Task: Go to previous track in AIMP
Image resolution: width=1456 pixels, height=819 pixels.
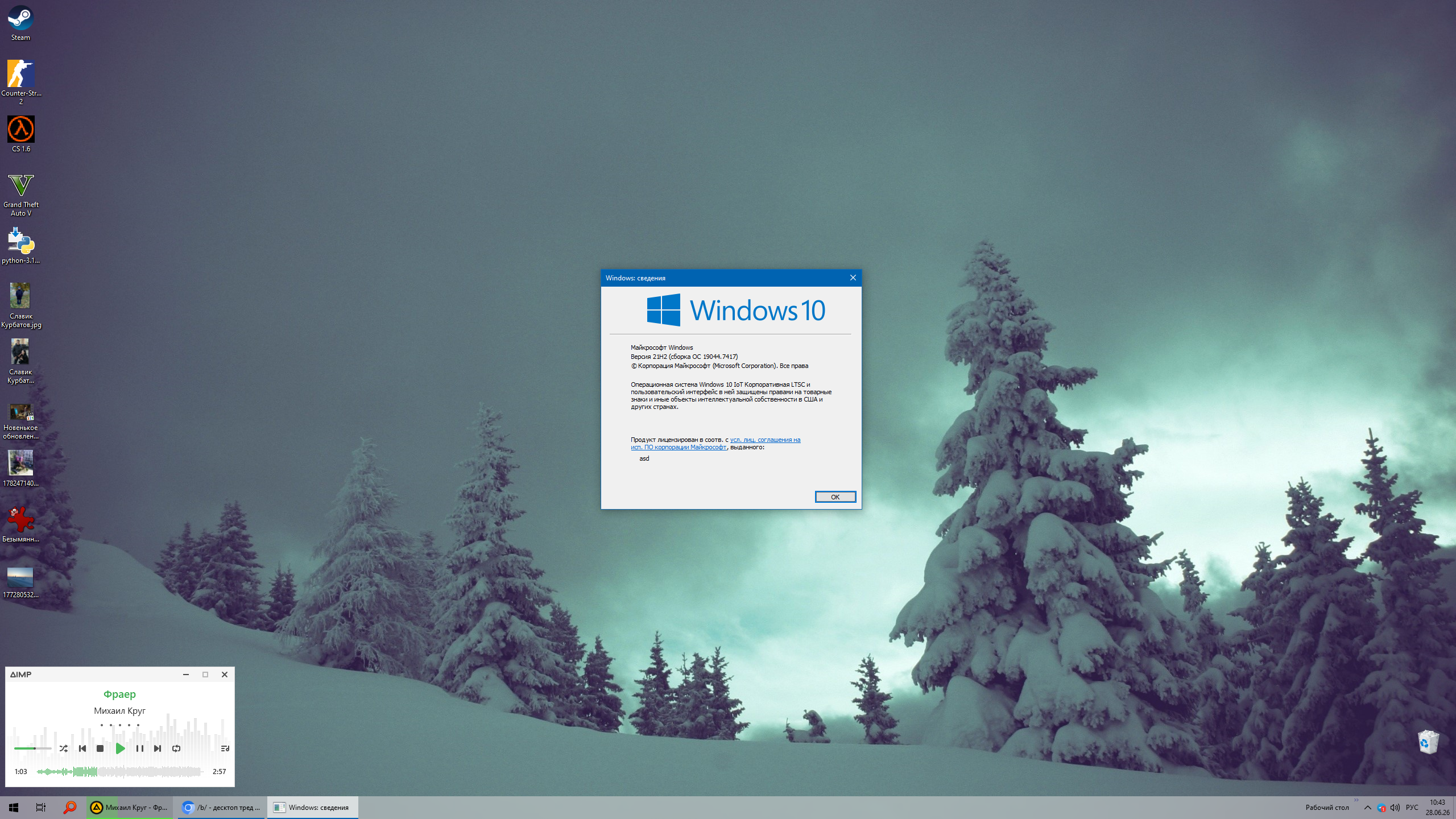Action: click(x=82, y=748)
